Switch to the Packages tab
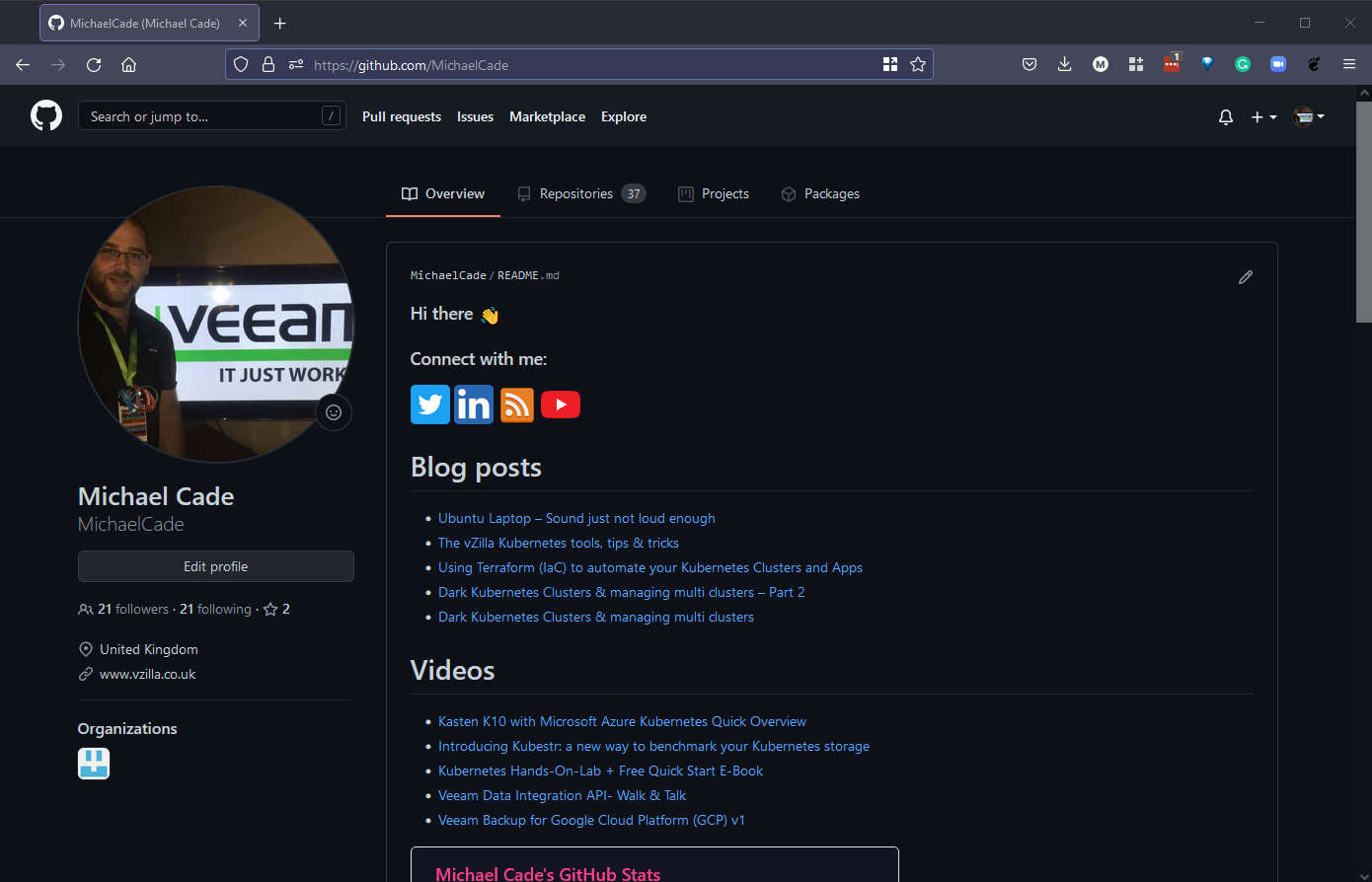 820,194
